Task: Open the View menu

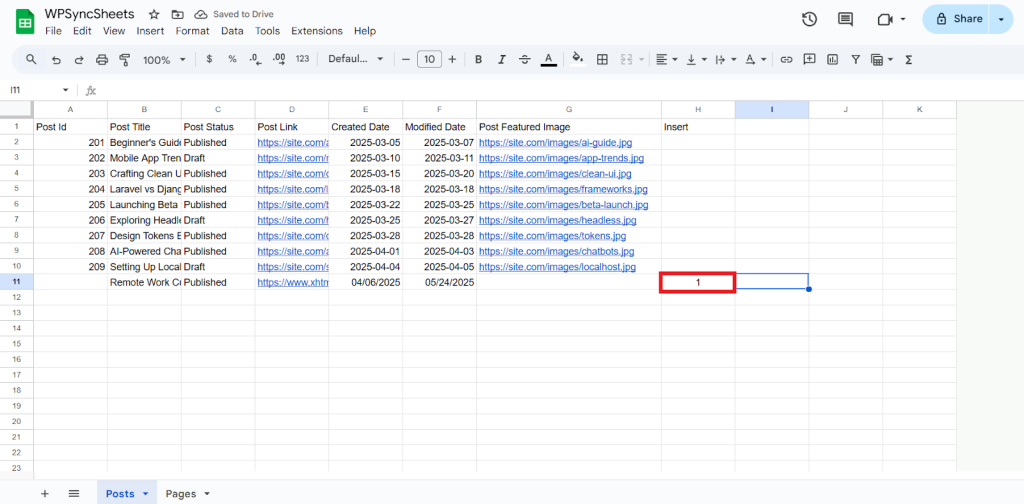Action: [114, 31]
